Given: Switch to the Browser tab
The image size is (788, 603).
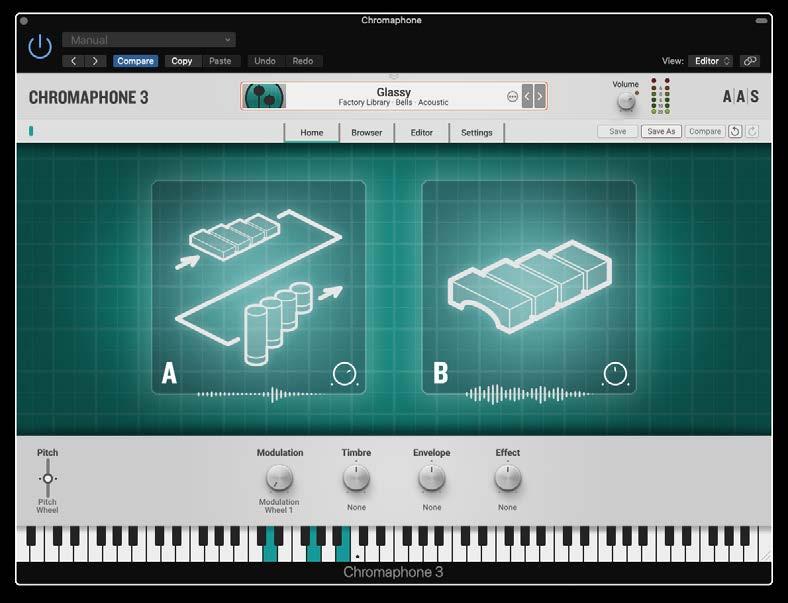Looking at the screenshot, I should coord(366,133).
